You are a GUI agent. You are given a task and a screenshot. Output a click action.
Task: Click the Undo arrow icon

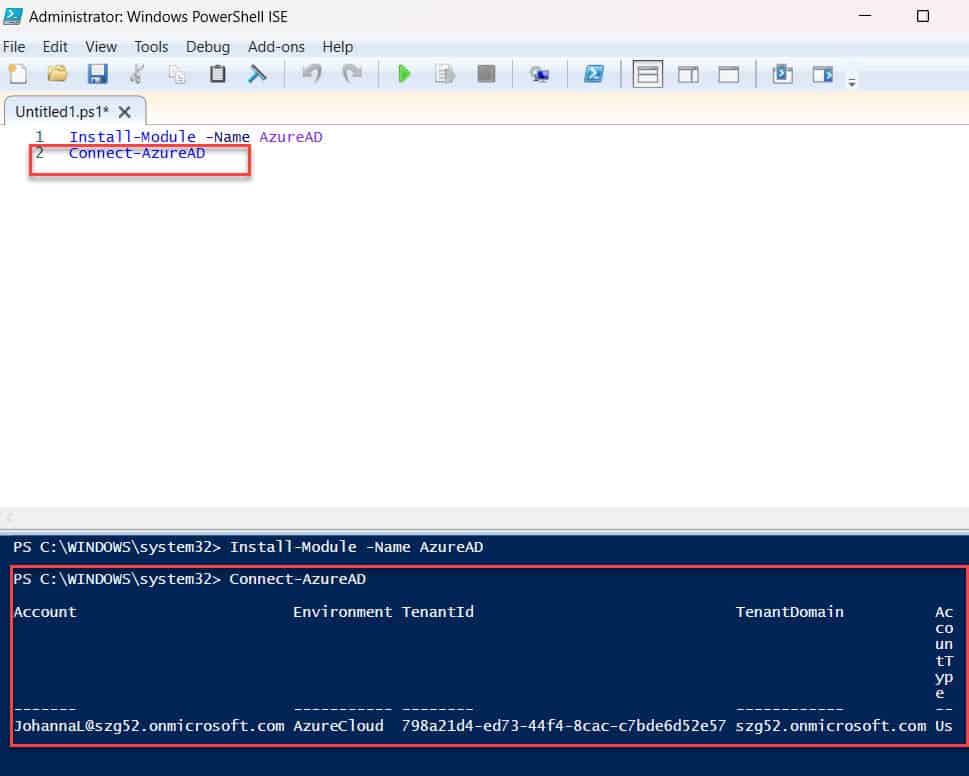click(x=311, y=74)
